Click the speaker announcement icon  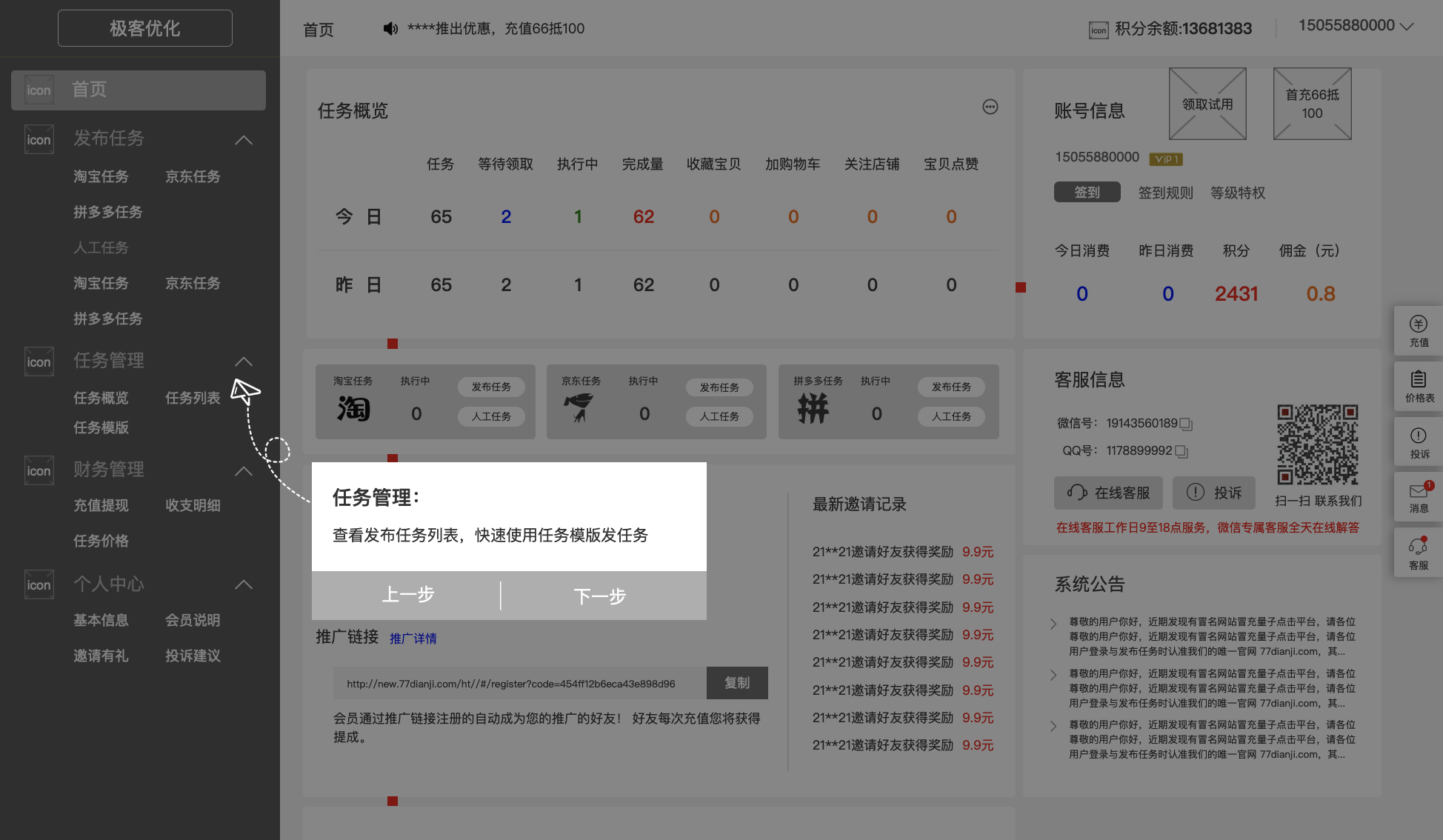click(x=390, y=29)
